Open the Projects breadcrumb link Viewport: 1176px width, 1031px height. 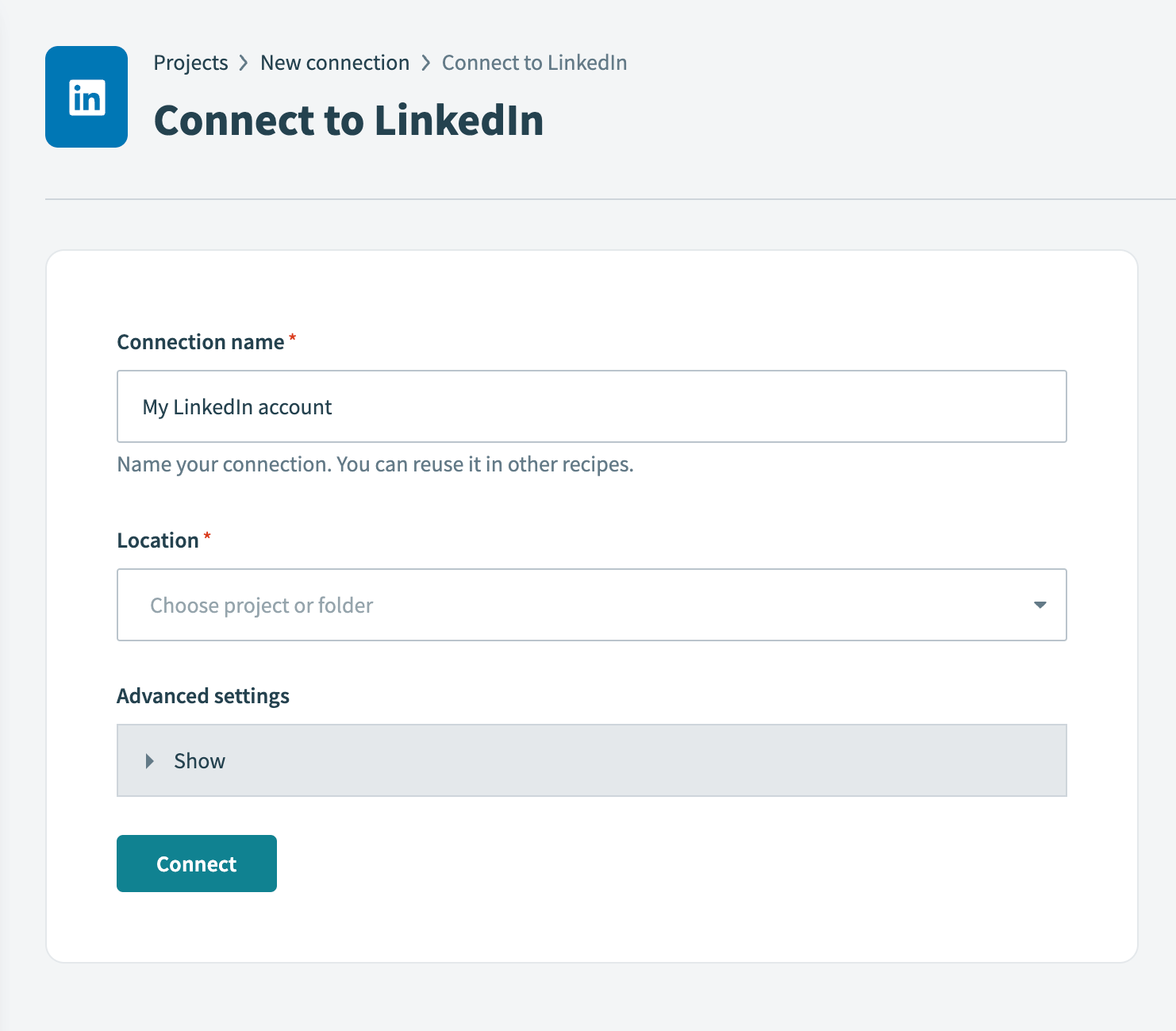(x=190, y=63)
